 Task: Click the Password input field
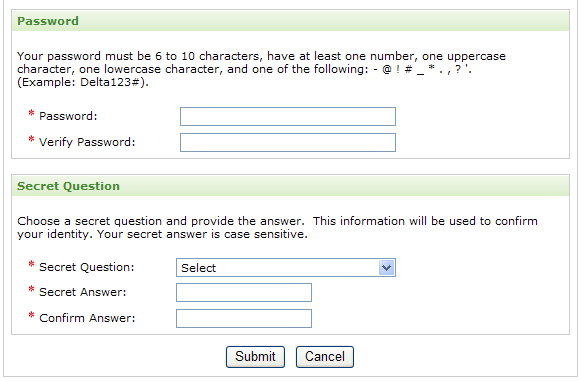pos(288,116)
